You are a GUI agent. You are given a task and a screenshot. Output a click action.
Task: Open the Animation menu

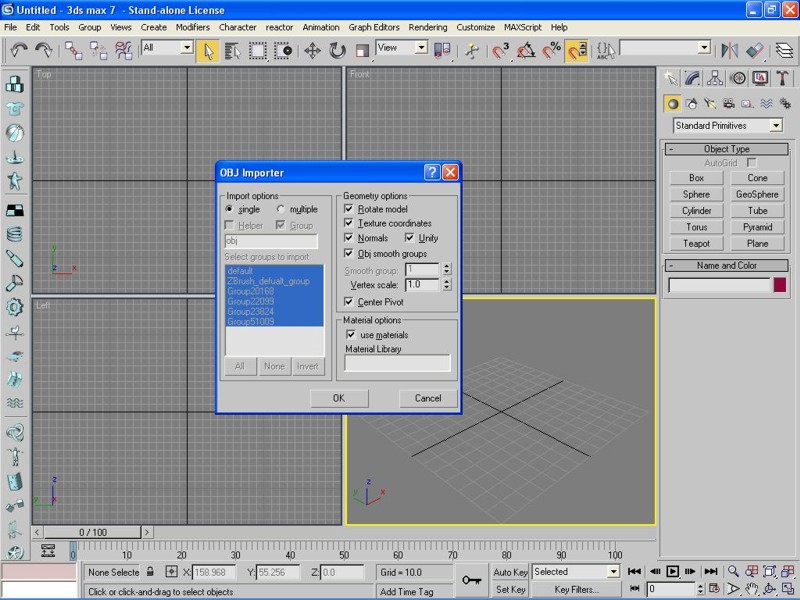[x=320, y=27]
